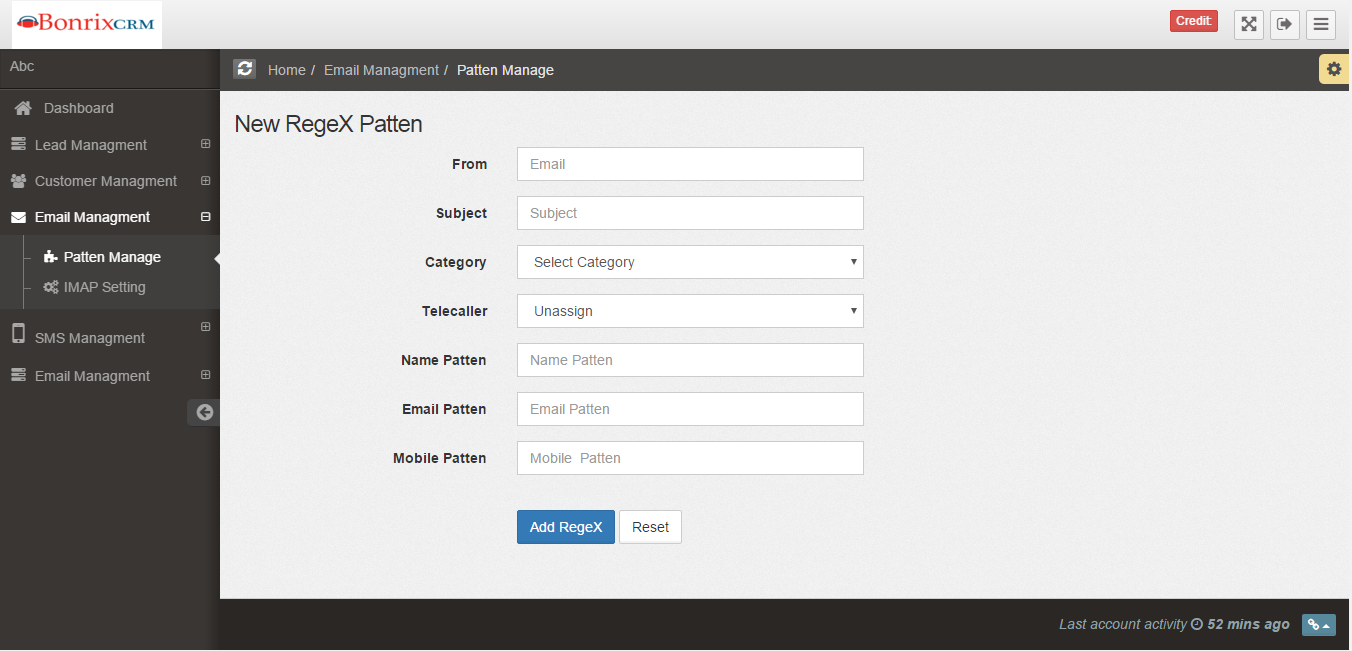1352x651 pixels.
Task: Click the Mobile Patten field label
Action: tap(440, 458)
